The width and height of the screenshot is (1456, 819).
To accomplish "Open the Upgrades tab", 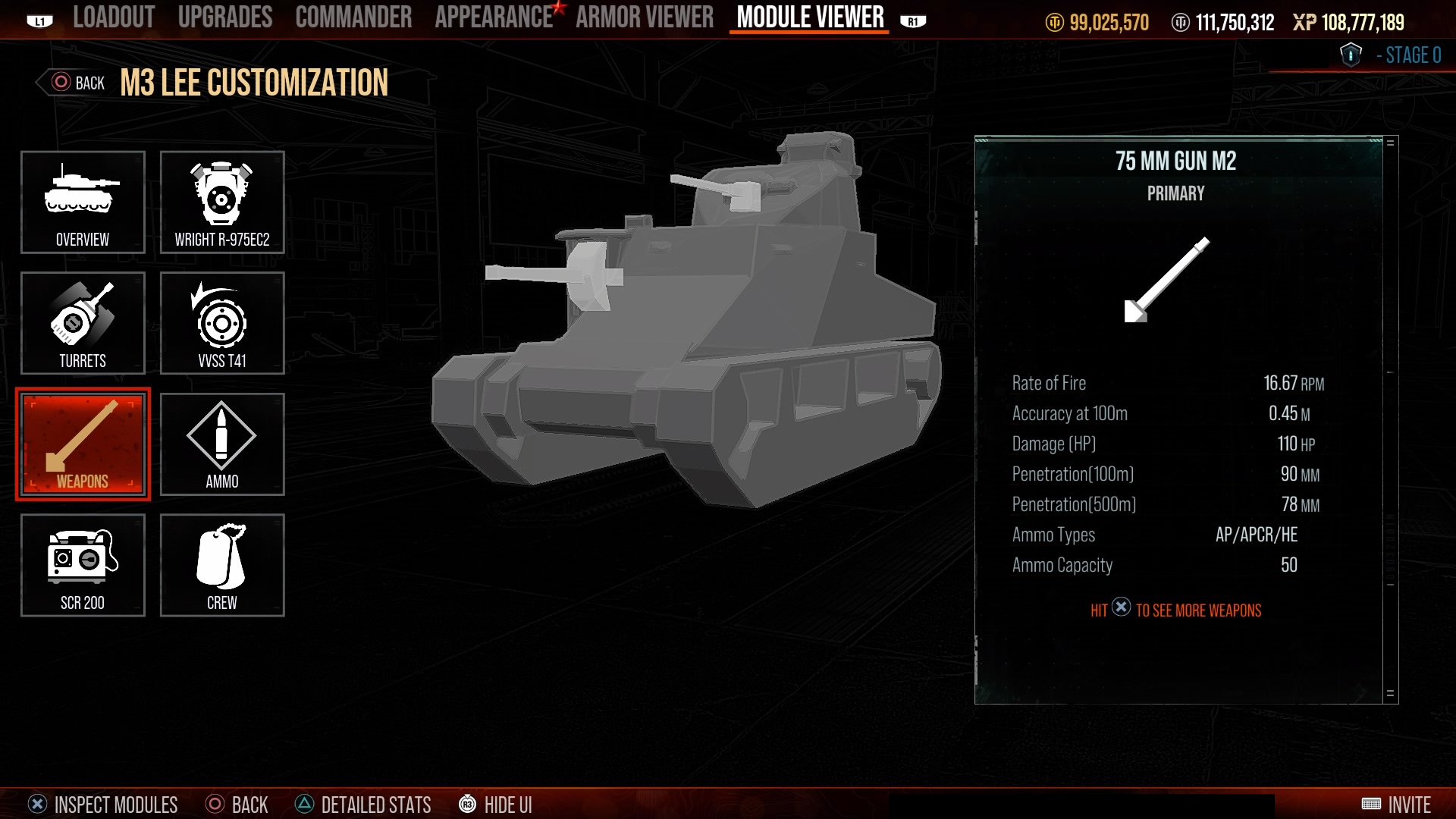I will coord(225,17).
